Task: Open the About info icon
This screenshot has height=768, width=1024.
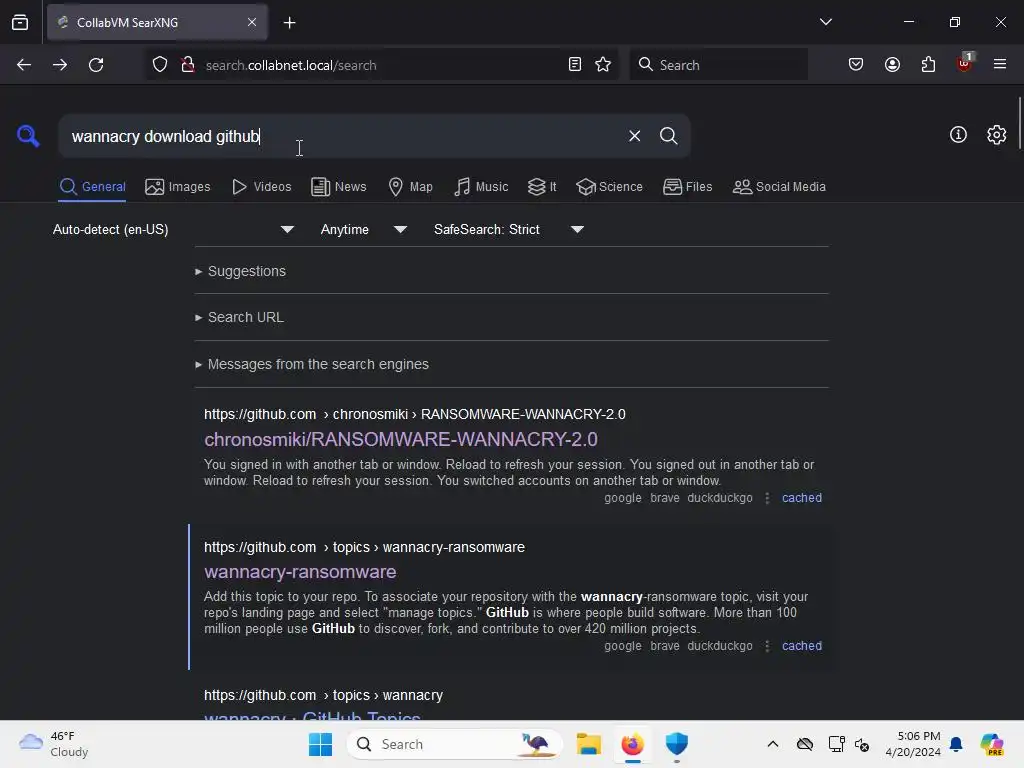Action: point(958,135)
